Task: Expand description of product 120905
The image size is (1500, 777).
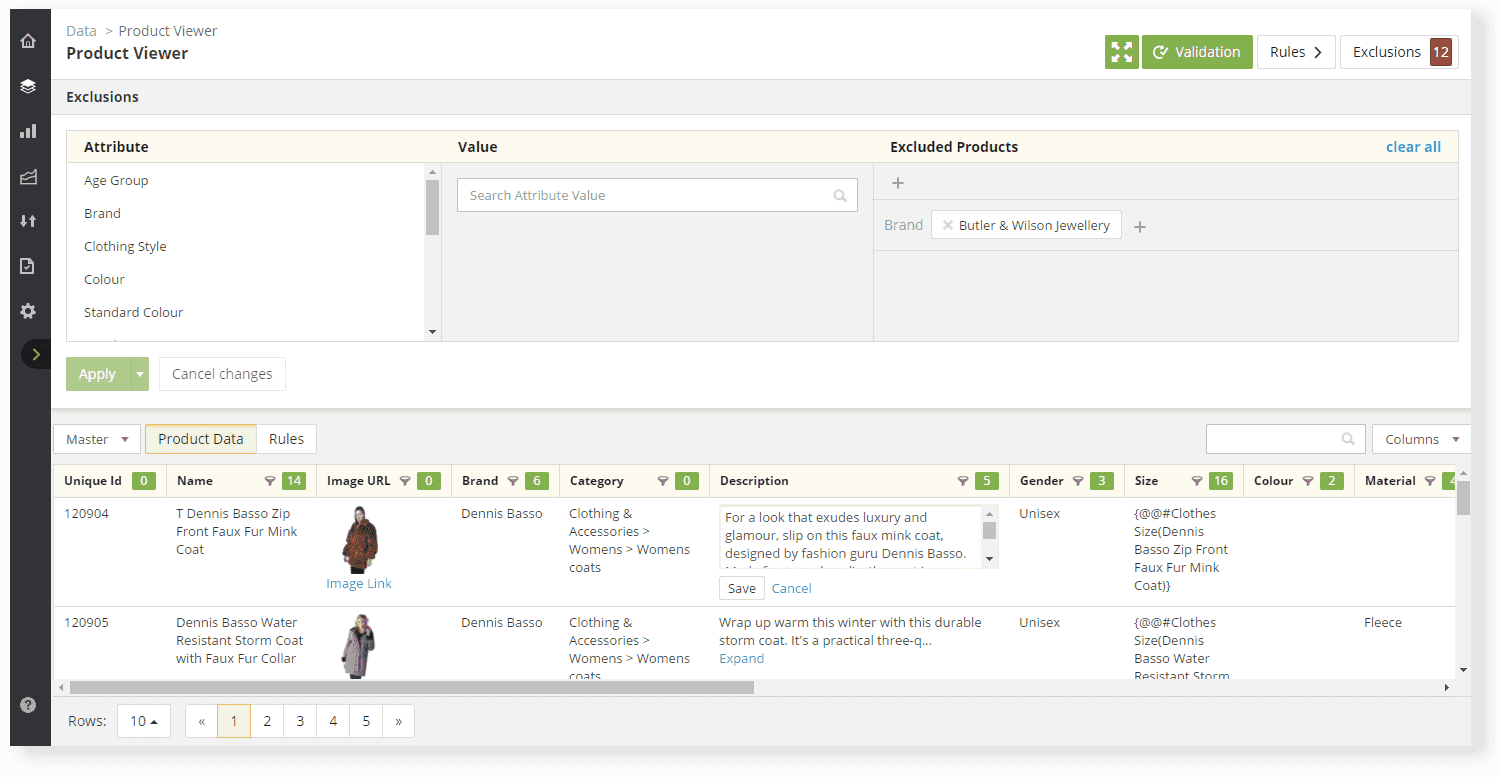Action: click(x=741, y=659)
